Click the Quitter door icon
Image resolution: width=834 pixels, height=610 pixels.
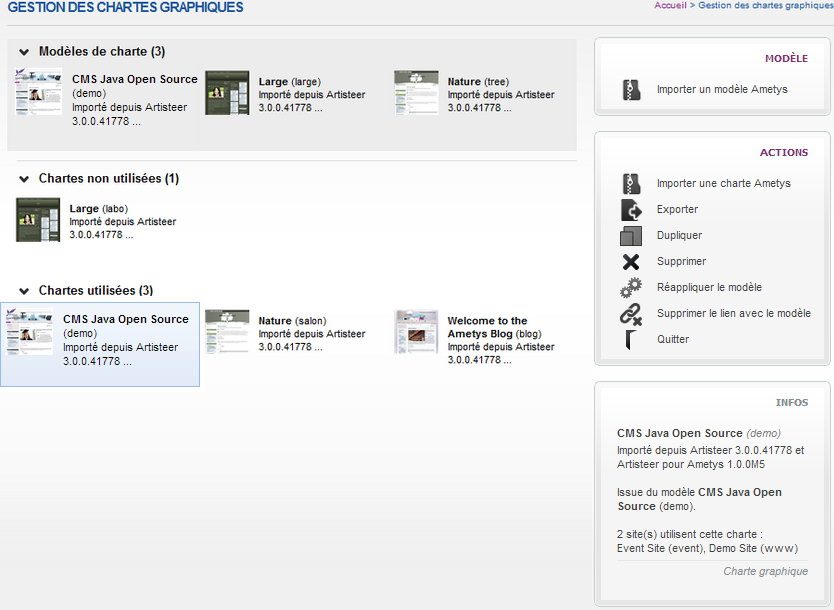[631, 340]
